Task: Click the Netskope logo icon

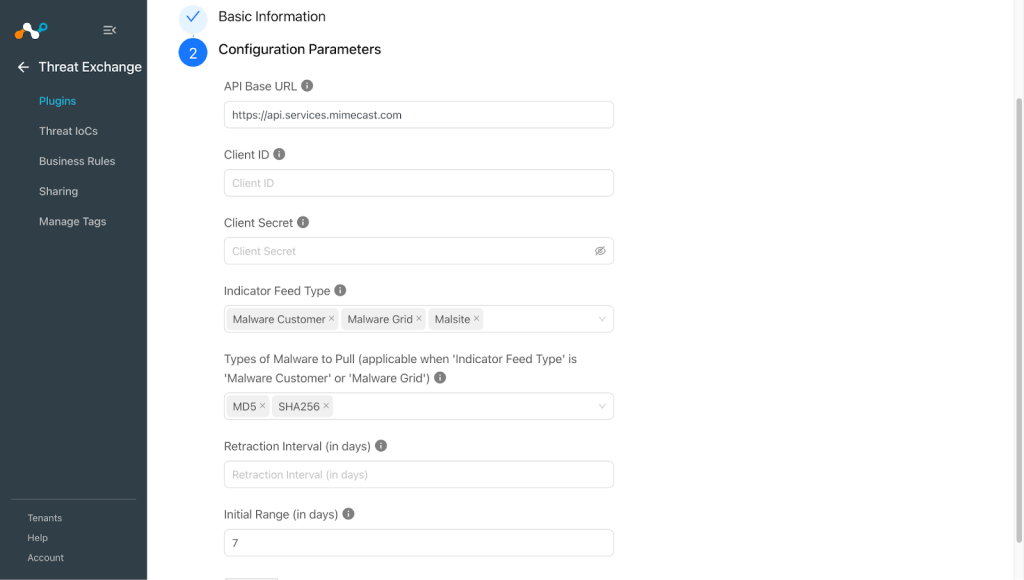Action: pos(31,30)
